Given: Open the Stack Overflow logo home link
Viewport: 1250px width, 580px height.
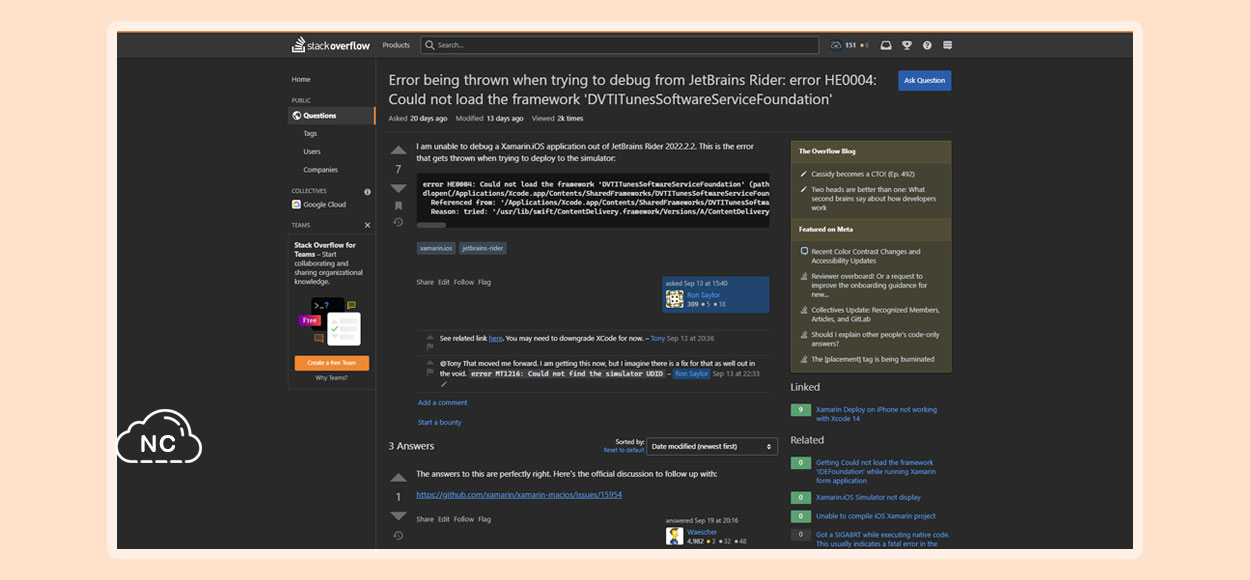Looking at the screenshot, I should pos(331,45).
